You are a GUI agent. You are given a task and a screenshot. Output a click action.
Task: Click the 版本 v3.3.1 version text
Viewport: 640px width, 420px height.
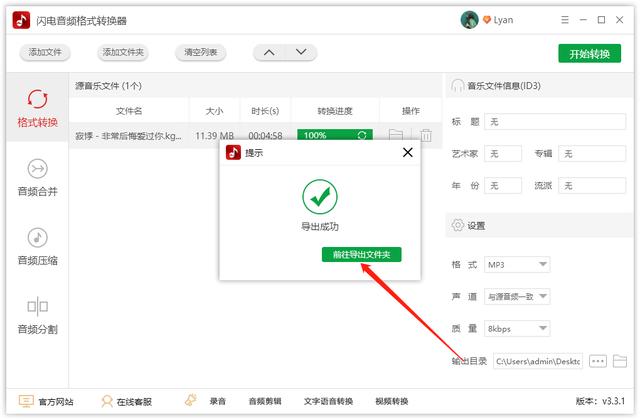[600, 401]
